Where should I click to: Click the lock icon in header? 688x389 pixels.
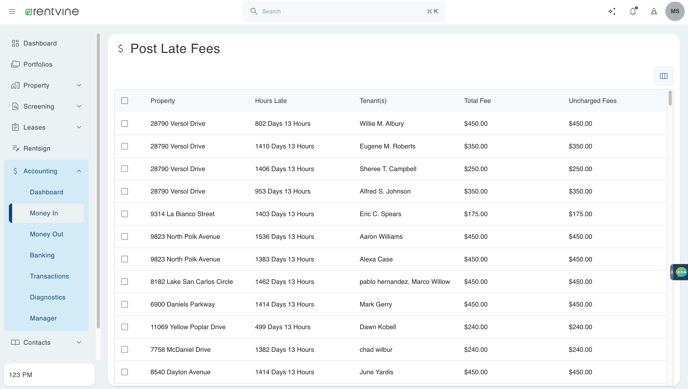[x=654, y=11]
